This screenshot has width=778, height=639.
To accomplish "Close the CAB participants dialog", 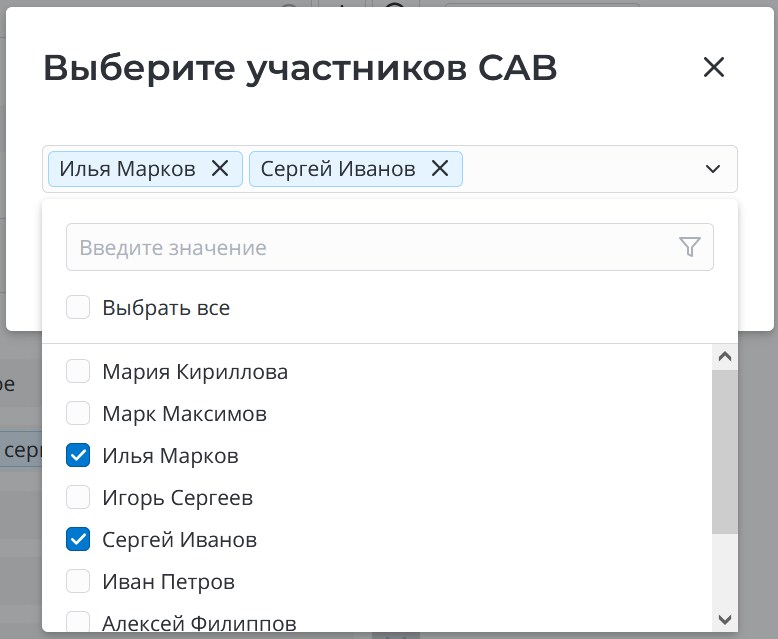I will [x=713, y=68].
